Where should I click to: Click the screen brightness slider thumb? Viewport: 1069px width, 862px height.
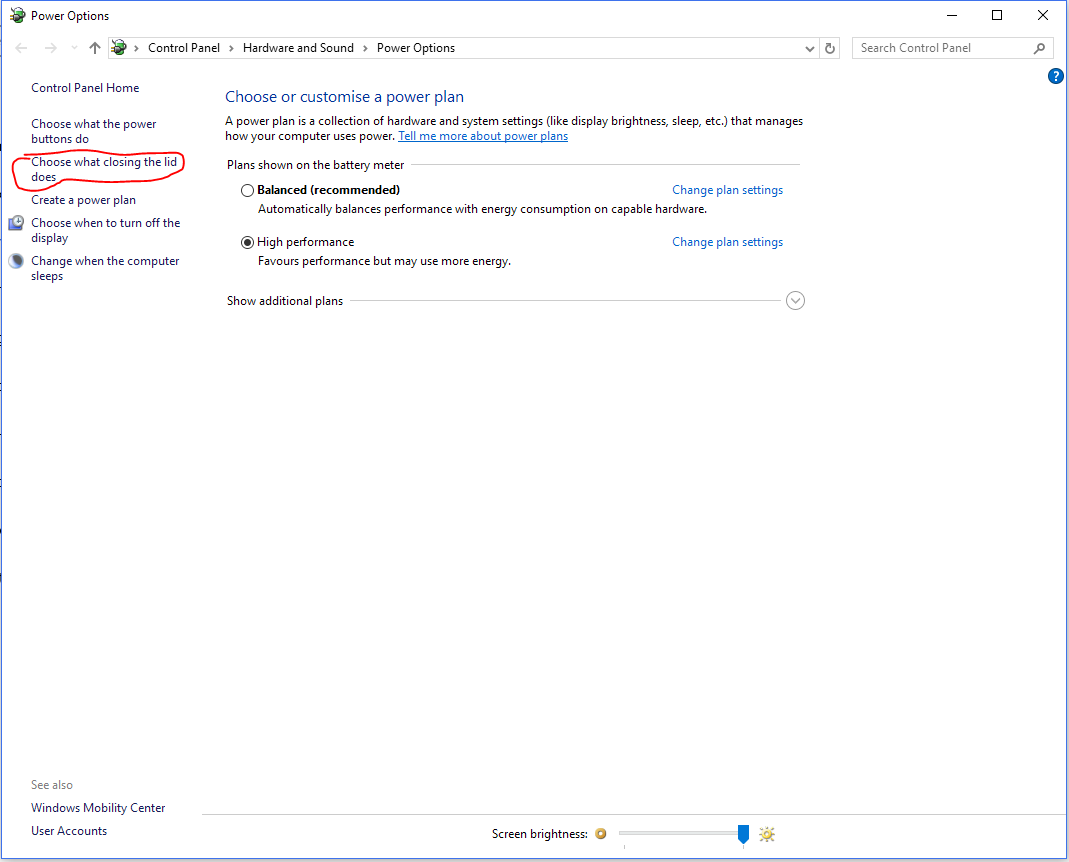(x=743, y=834)
